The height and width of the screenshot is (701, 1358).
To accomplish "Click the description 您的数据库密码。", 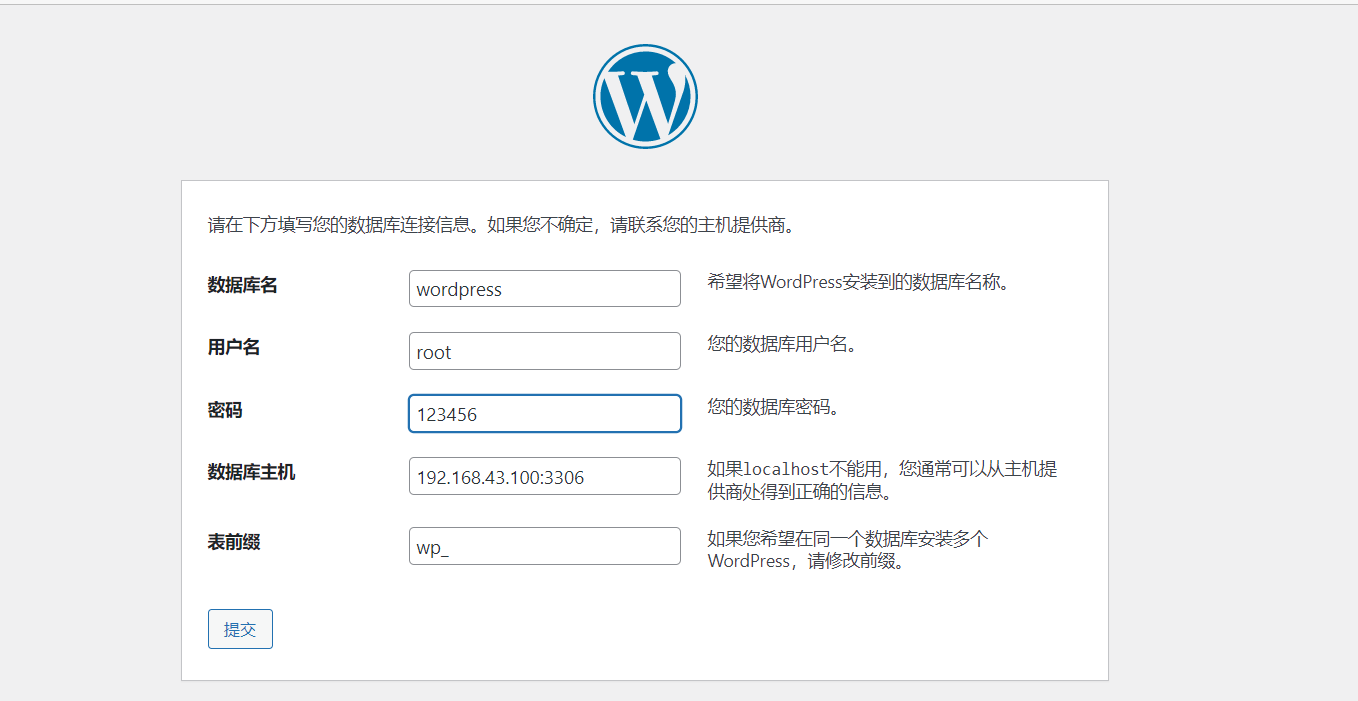I will tap(774, 407).
